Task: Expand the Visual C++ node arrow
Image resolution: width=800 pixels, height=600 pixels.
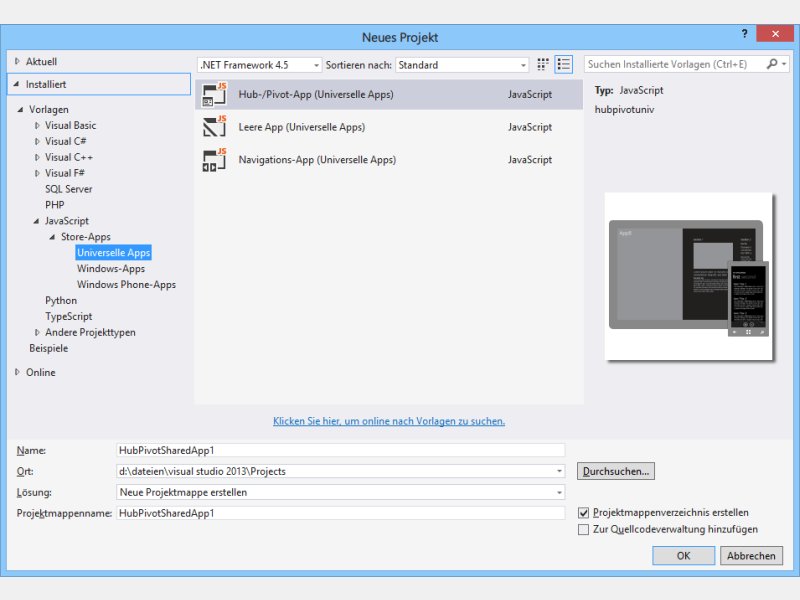Action: (37, 157)
